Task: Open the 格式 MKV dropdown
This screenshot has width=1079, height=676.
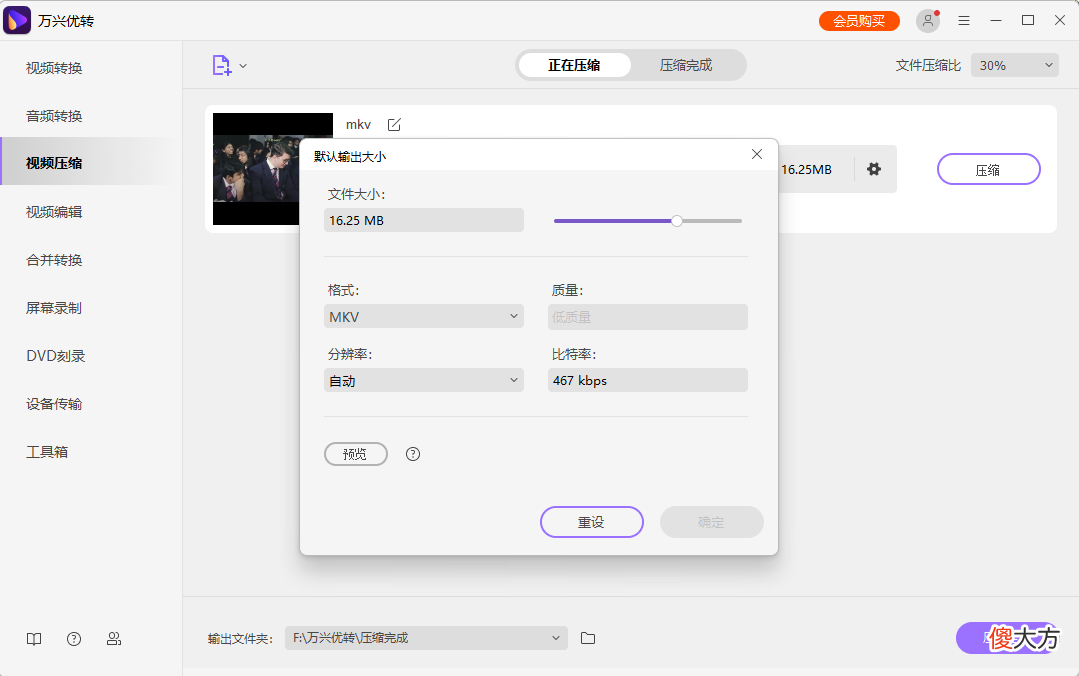Action: pos(424,317)
